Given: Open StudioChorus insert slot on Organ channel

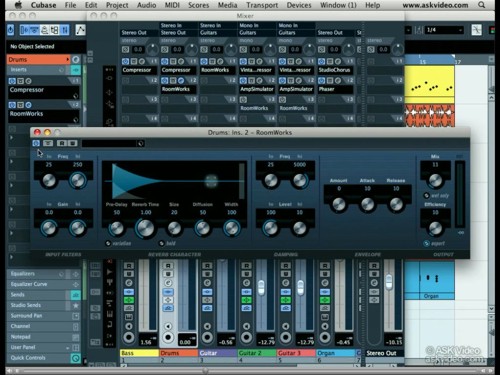Looking at the screenshot, I should (335, 70).
